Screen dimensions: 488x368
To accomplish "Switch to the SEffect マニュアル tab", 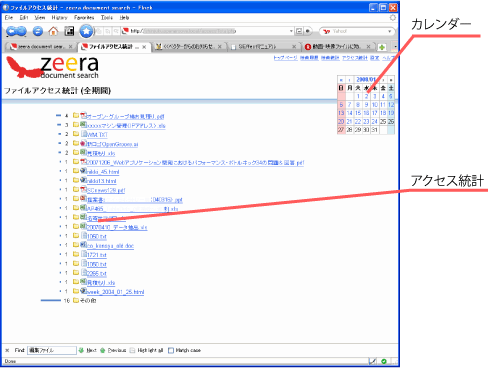I will 263,47.
